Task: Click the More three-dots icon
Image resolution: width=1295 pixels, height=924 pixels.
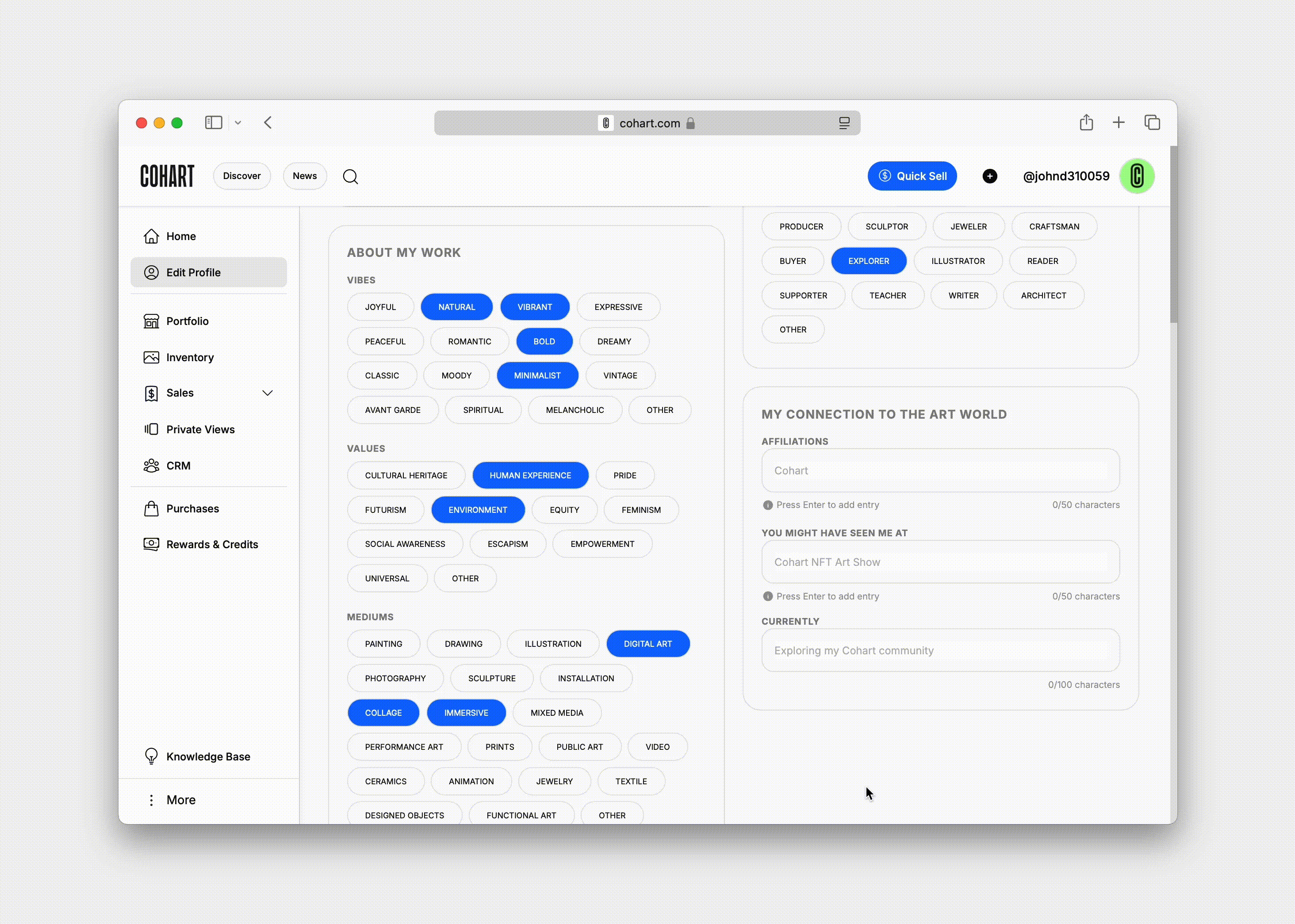Action: click(151, 800)
